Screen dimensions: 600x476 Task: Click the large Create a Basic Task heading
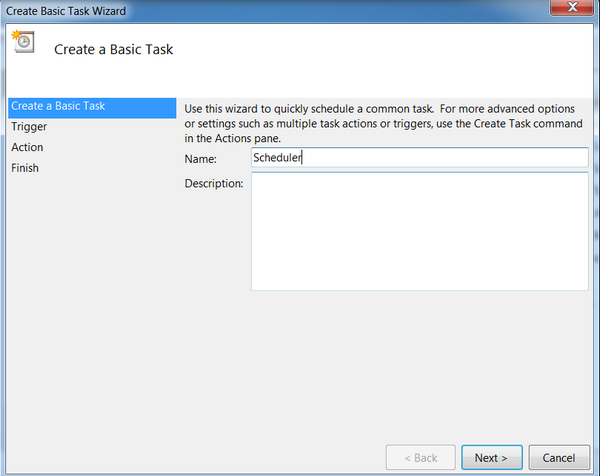point(113,49)
